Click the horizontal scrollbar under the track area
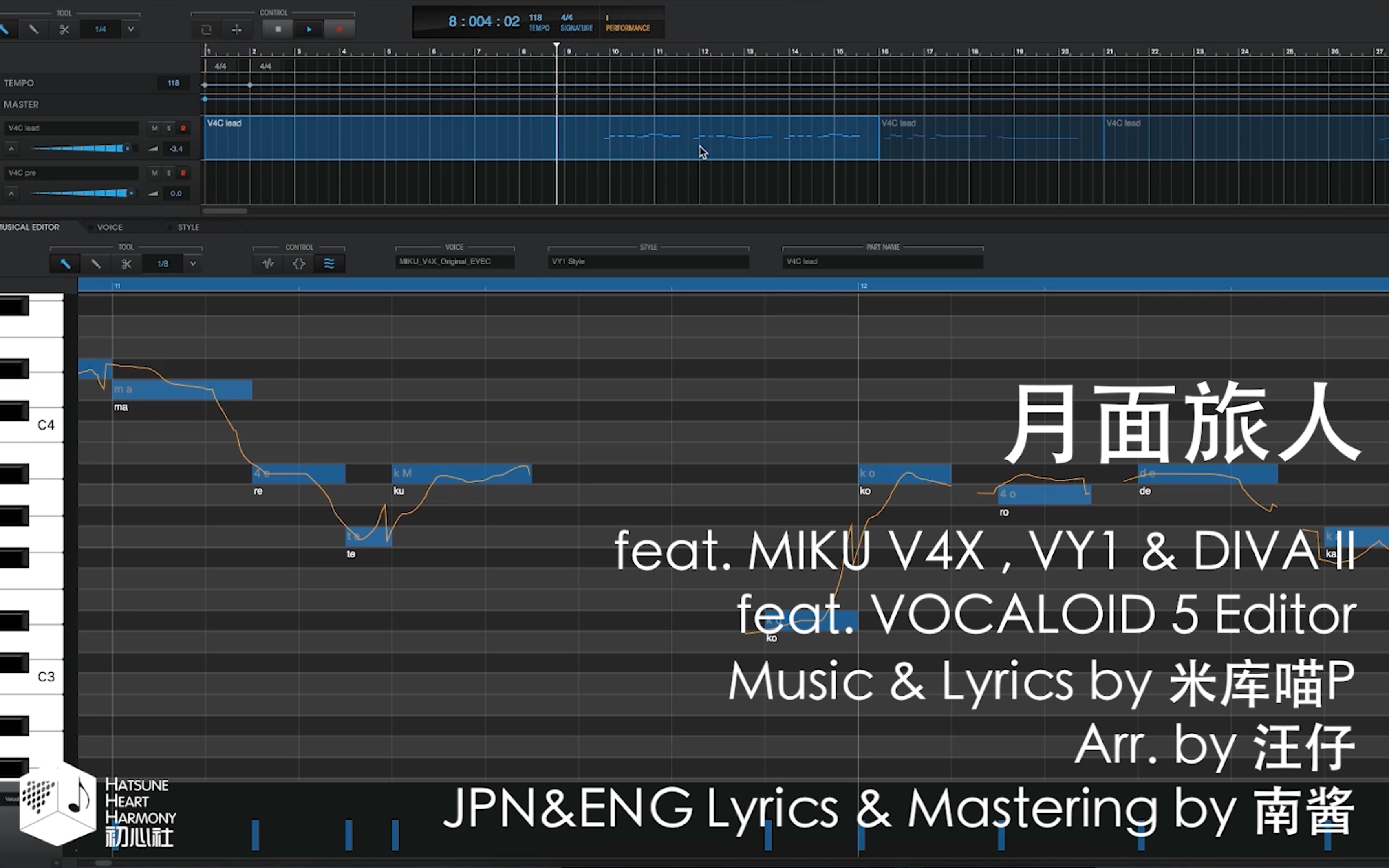1389x868 pixels. (225, 211)
